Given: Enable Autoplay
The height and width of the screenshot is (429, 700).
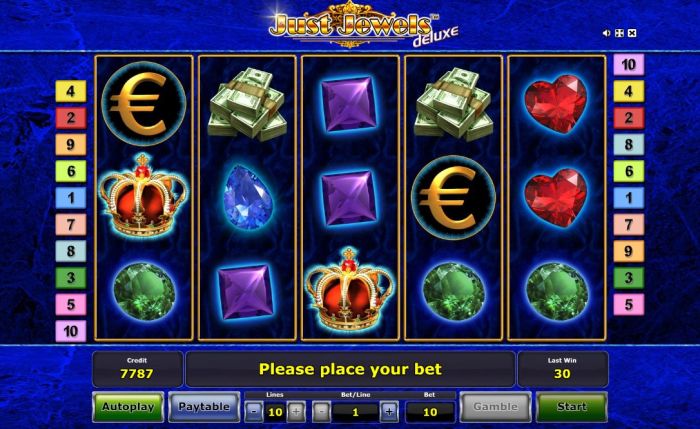Looking at the screenshot, I should (128, 407).
